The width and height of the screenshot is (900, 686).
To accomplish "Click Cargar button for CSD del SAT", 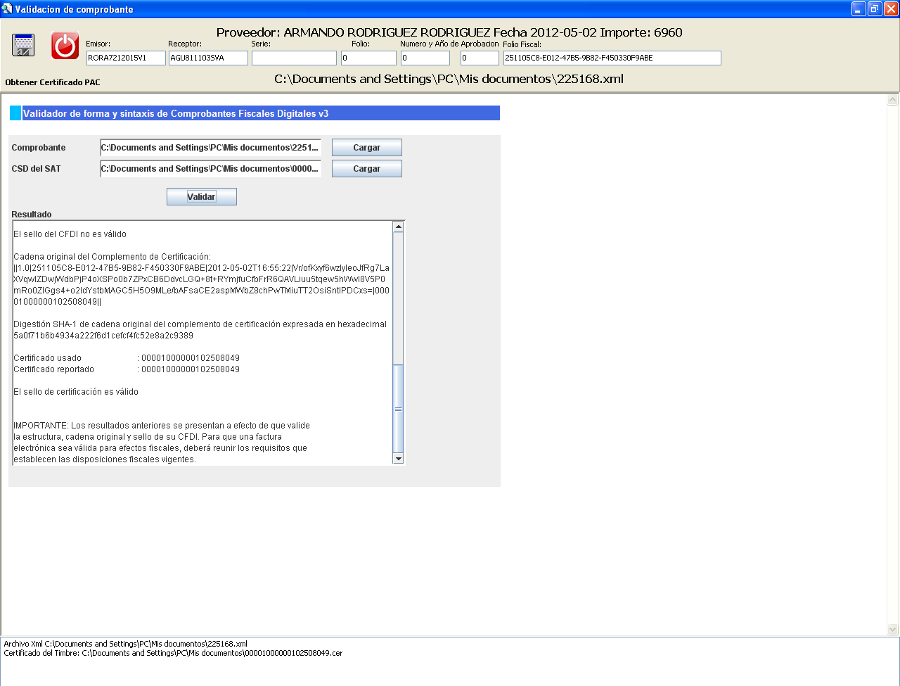I will pos(366,169).
